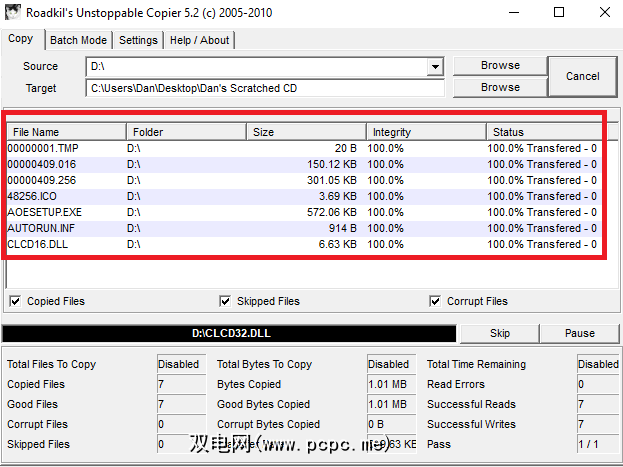
Task: Expand the Source path dropdown arrow
Action: [x=435, y=66]
